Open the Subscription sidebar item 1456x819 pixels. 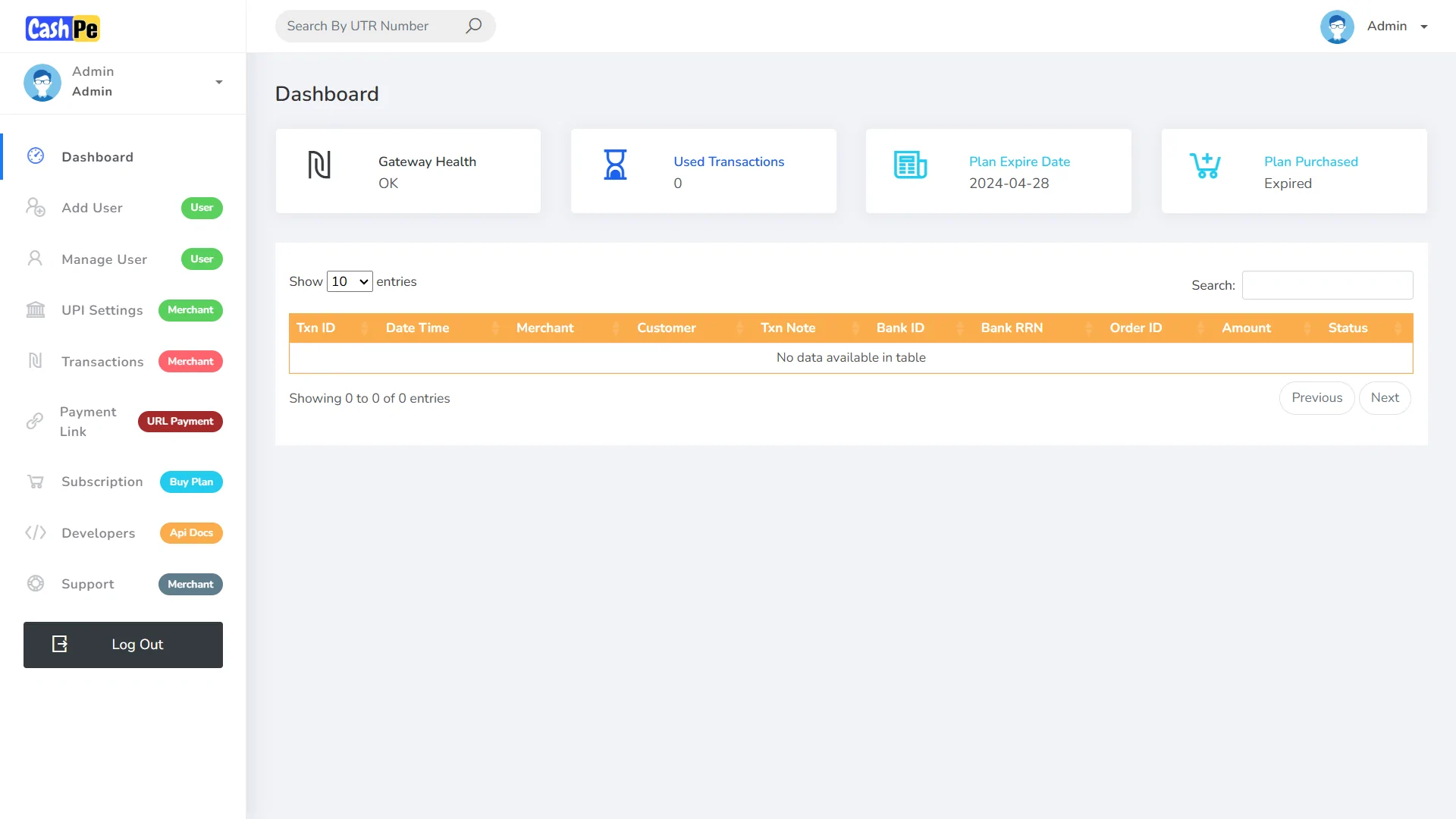click(102, 482)
